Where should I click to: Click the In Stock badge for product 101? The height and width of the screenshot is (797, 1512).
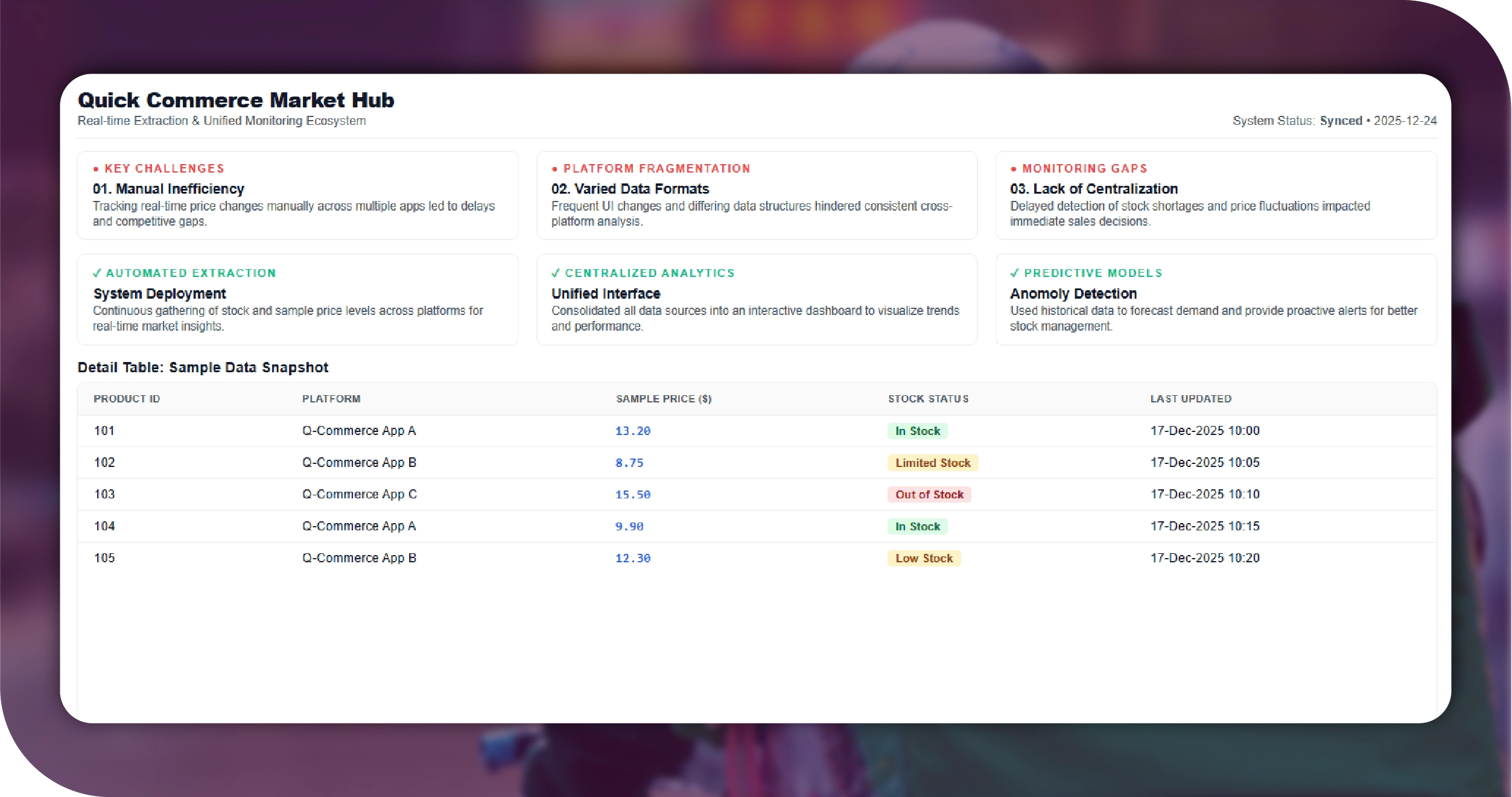(917, 431)
